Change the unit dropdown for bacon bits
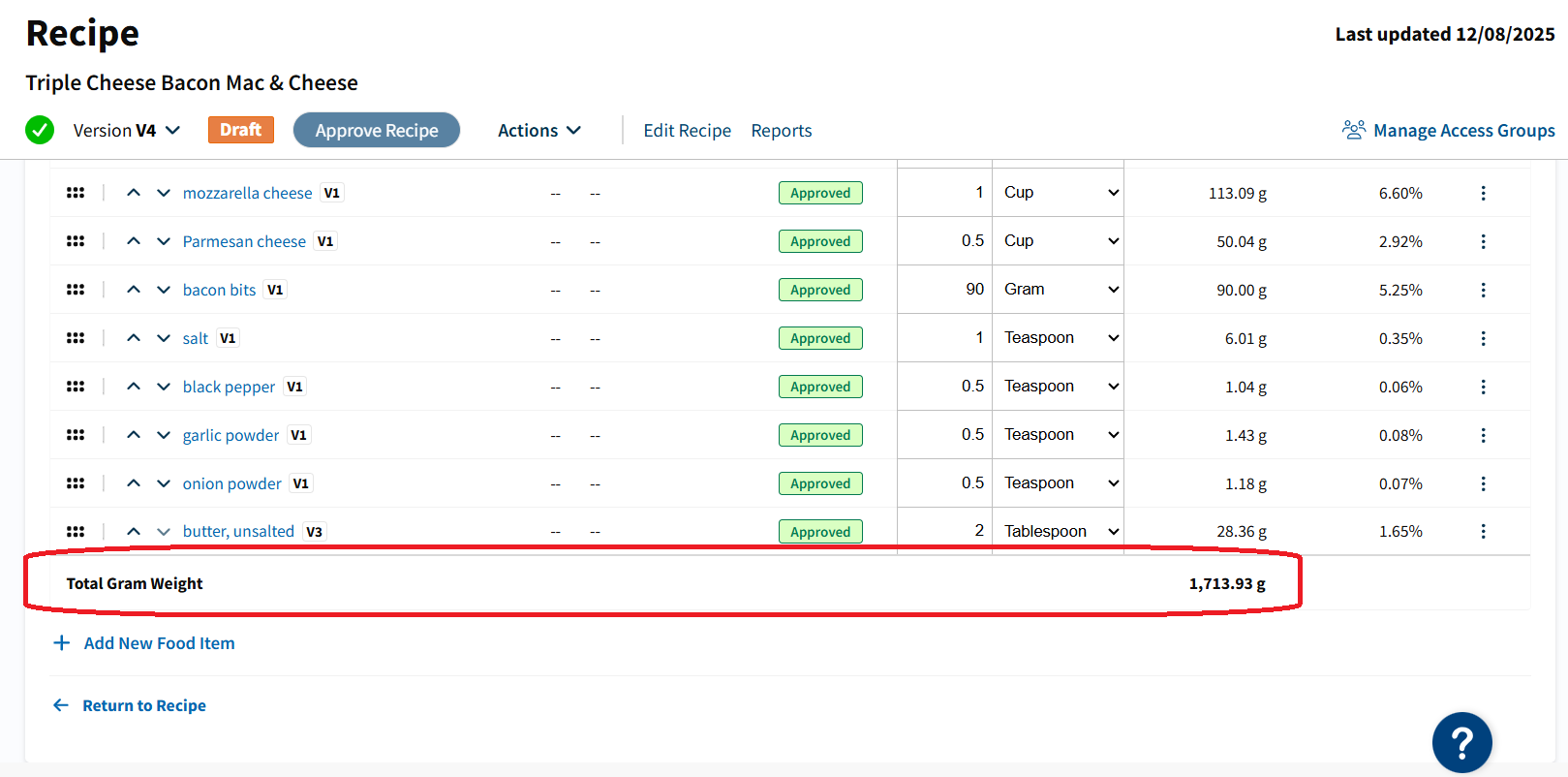The image size is (1568, 777). click(x=1059, y=289)
